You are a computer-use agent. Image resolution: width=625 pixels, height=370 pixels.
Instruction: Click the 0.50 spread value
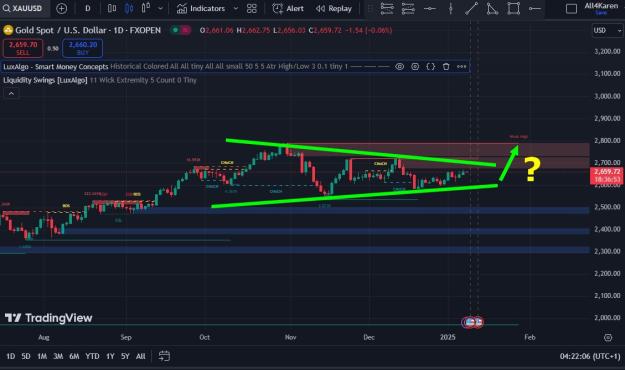[x=53, y=49]
